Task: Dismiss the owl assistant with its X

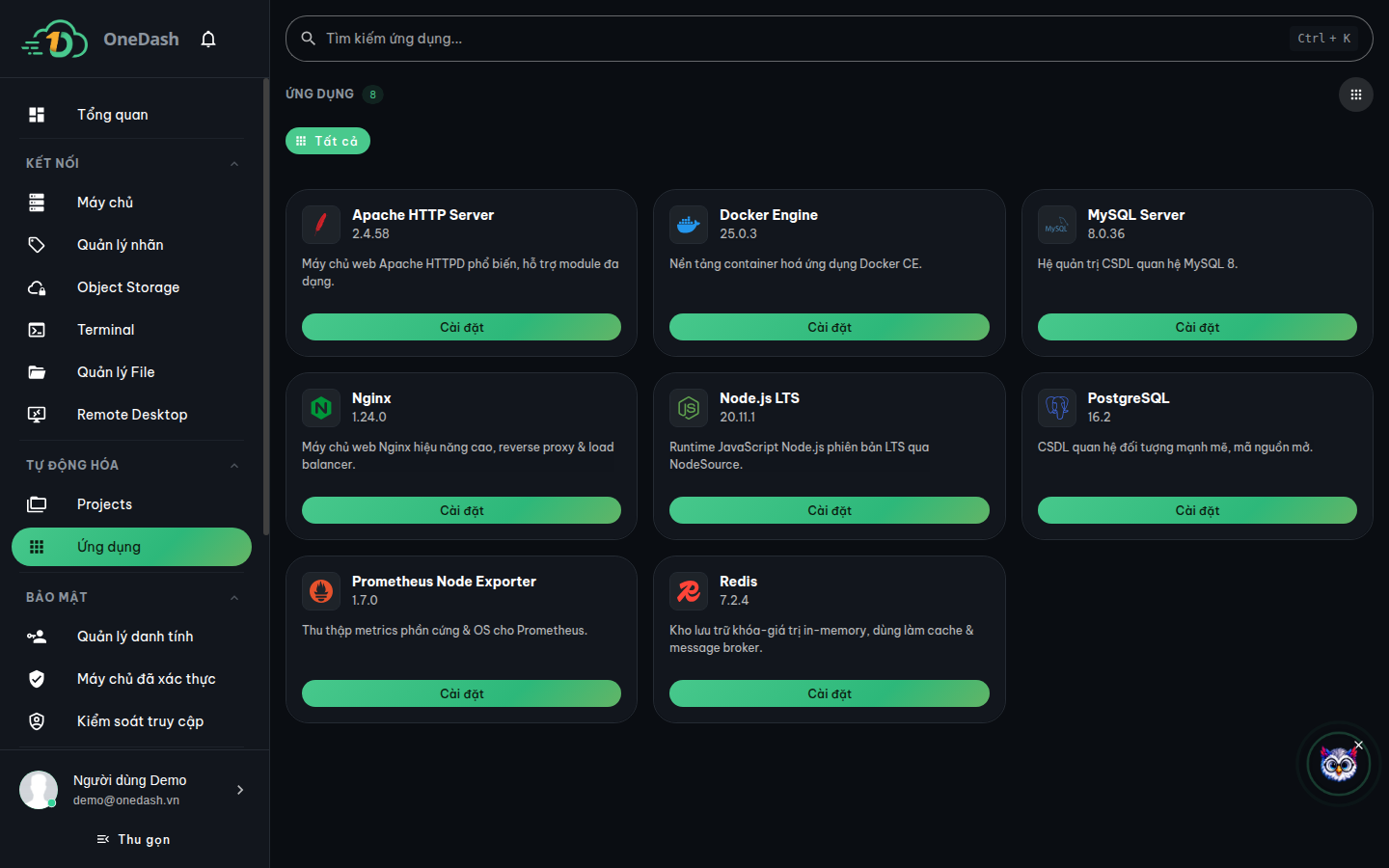Action: (1358, 745)
